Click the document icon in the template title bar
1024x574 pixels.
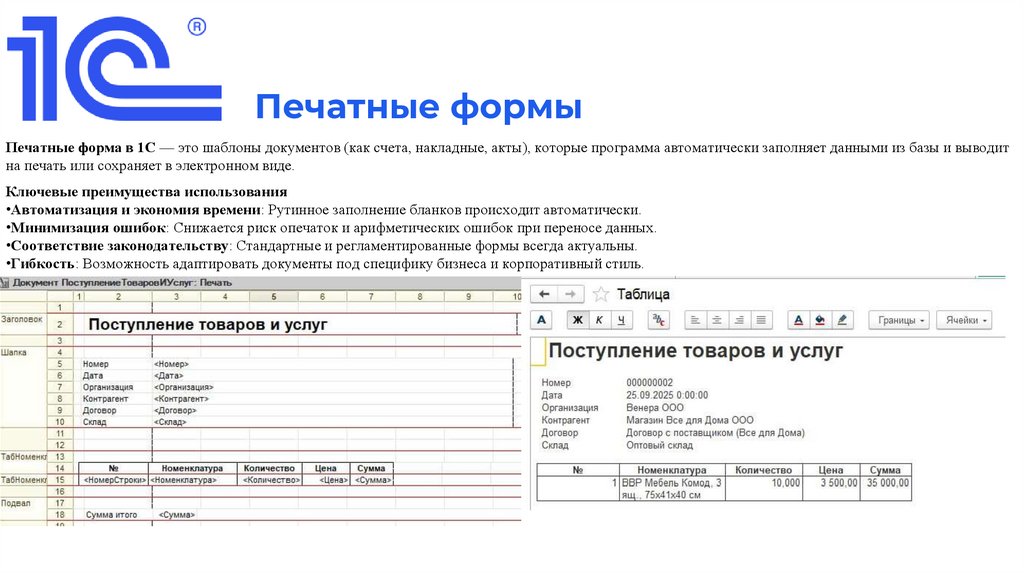click(x=5, y=283)
